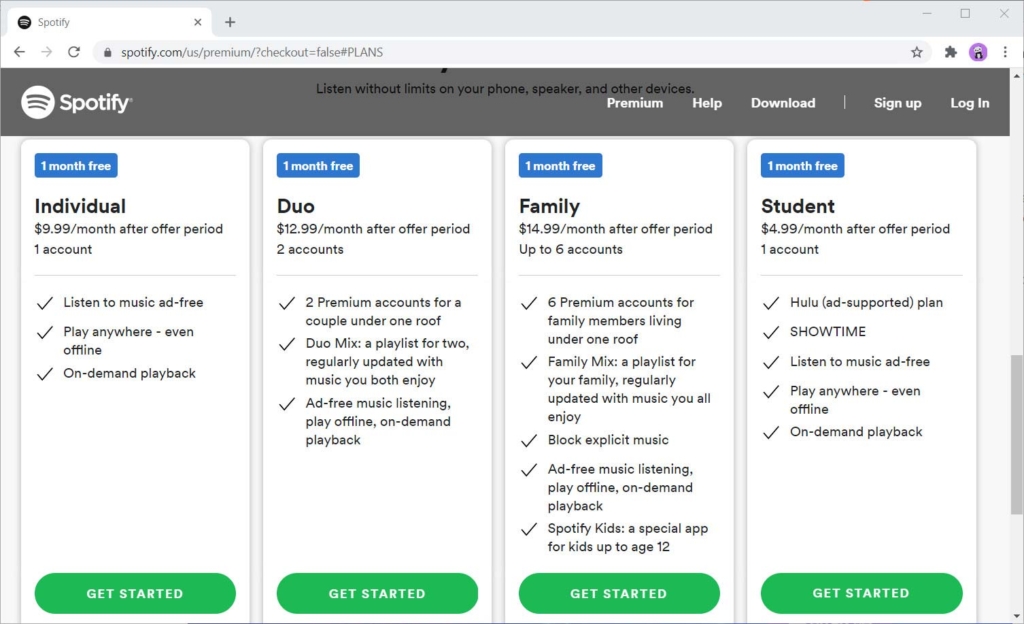This screenshot has width=1024, height=624.
Task: Go back with the browser back arrow
Action: pyautogui.click(x=20, y=52)
